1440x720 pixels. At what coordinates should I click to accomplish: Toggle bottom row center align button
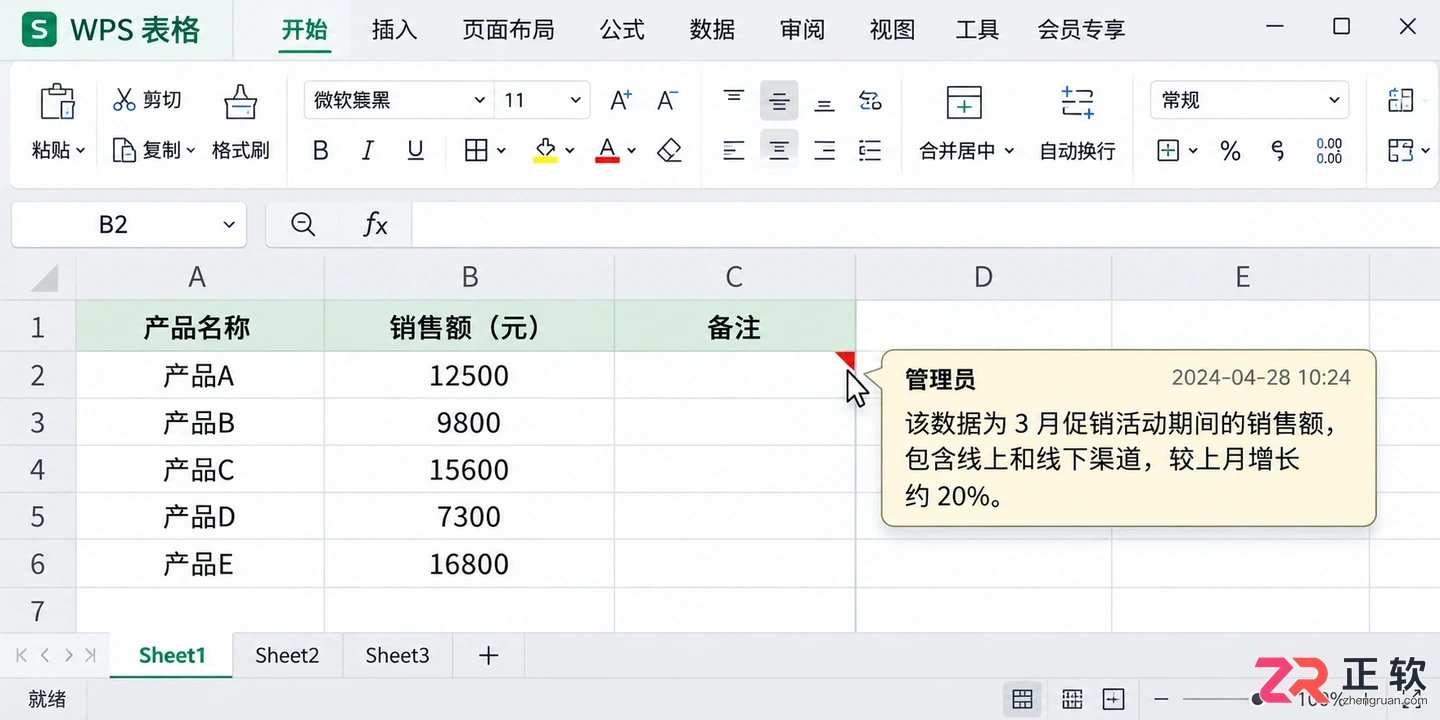[779, 150]
